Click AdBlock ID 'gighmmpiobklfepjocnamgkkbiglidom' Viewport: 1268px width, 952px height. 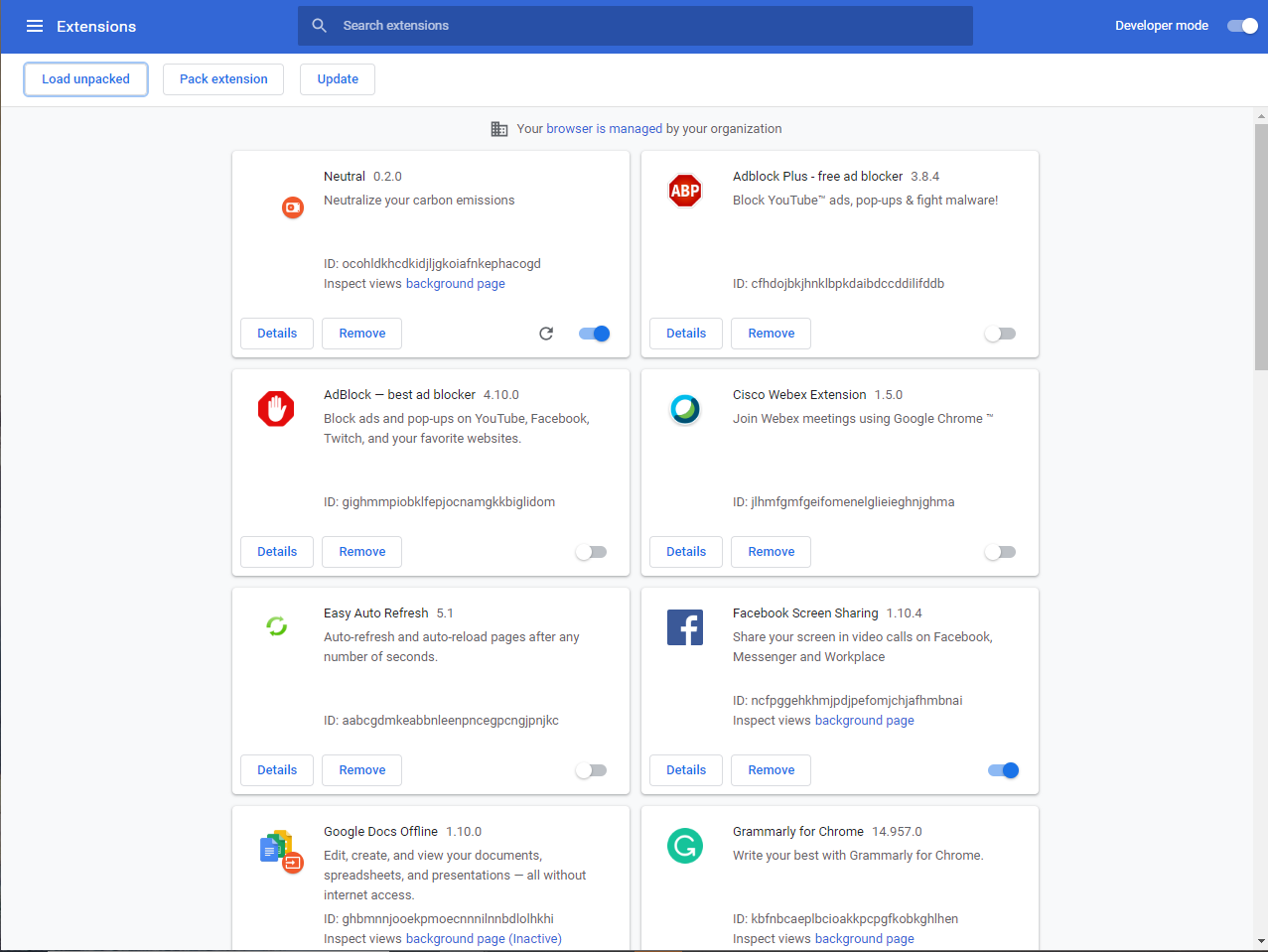click(x=449, y=502)
